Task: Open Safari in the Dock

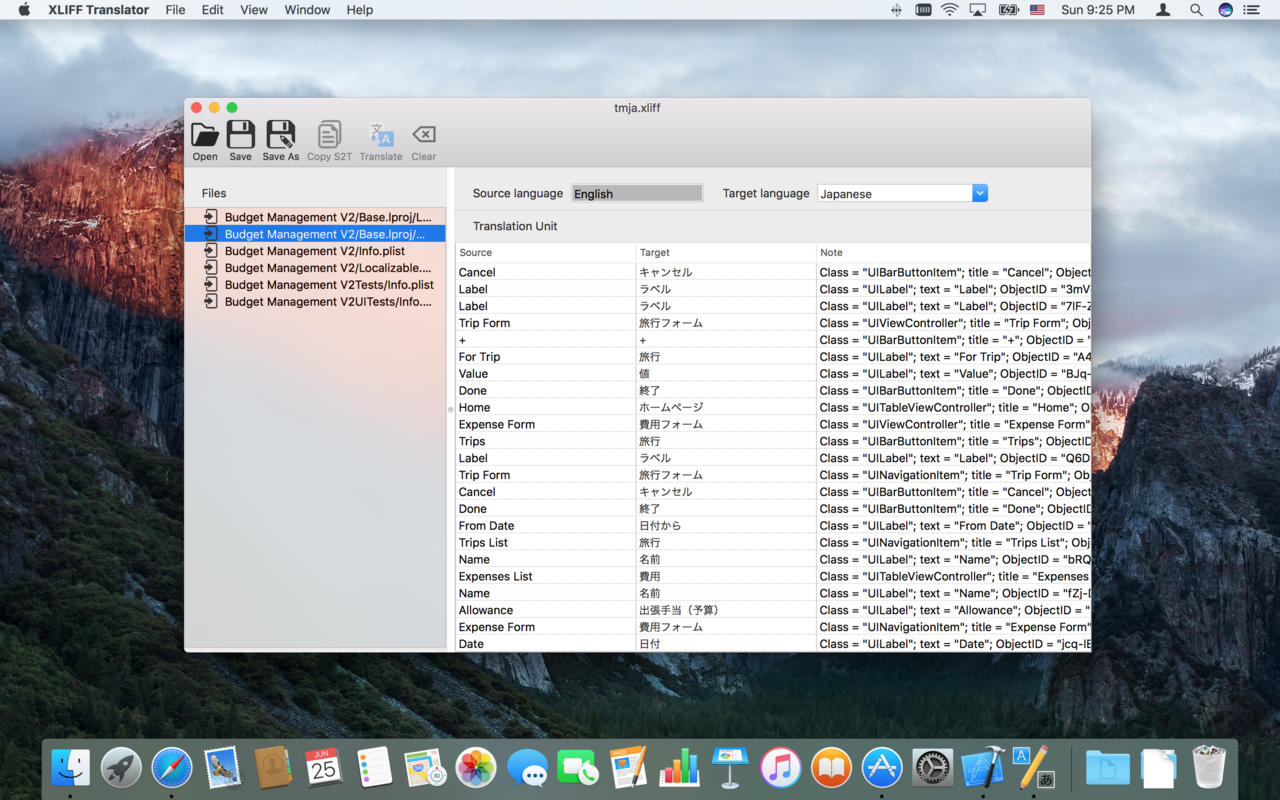Action: pos(172,768)
